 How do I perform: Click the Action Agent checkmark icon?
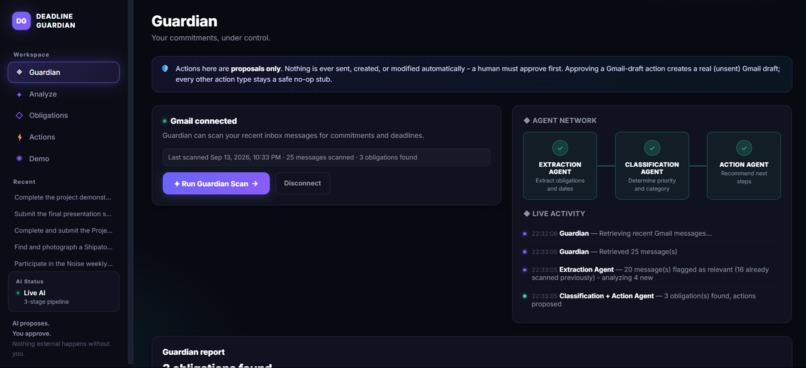pos(744,148)
